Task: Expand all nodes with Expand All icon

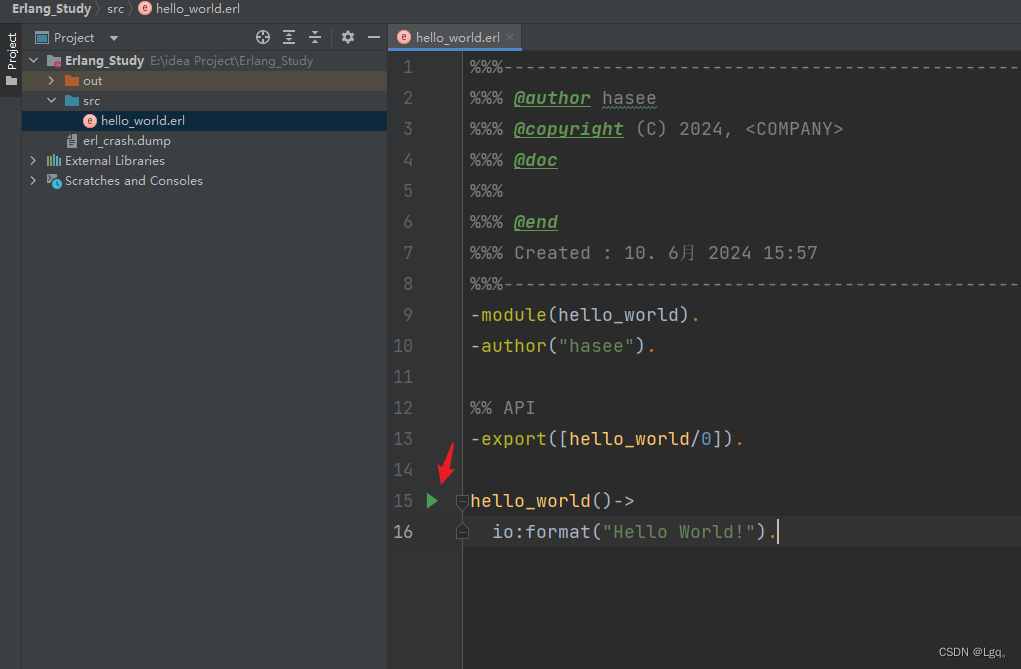Action: coord(288,37)
